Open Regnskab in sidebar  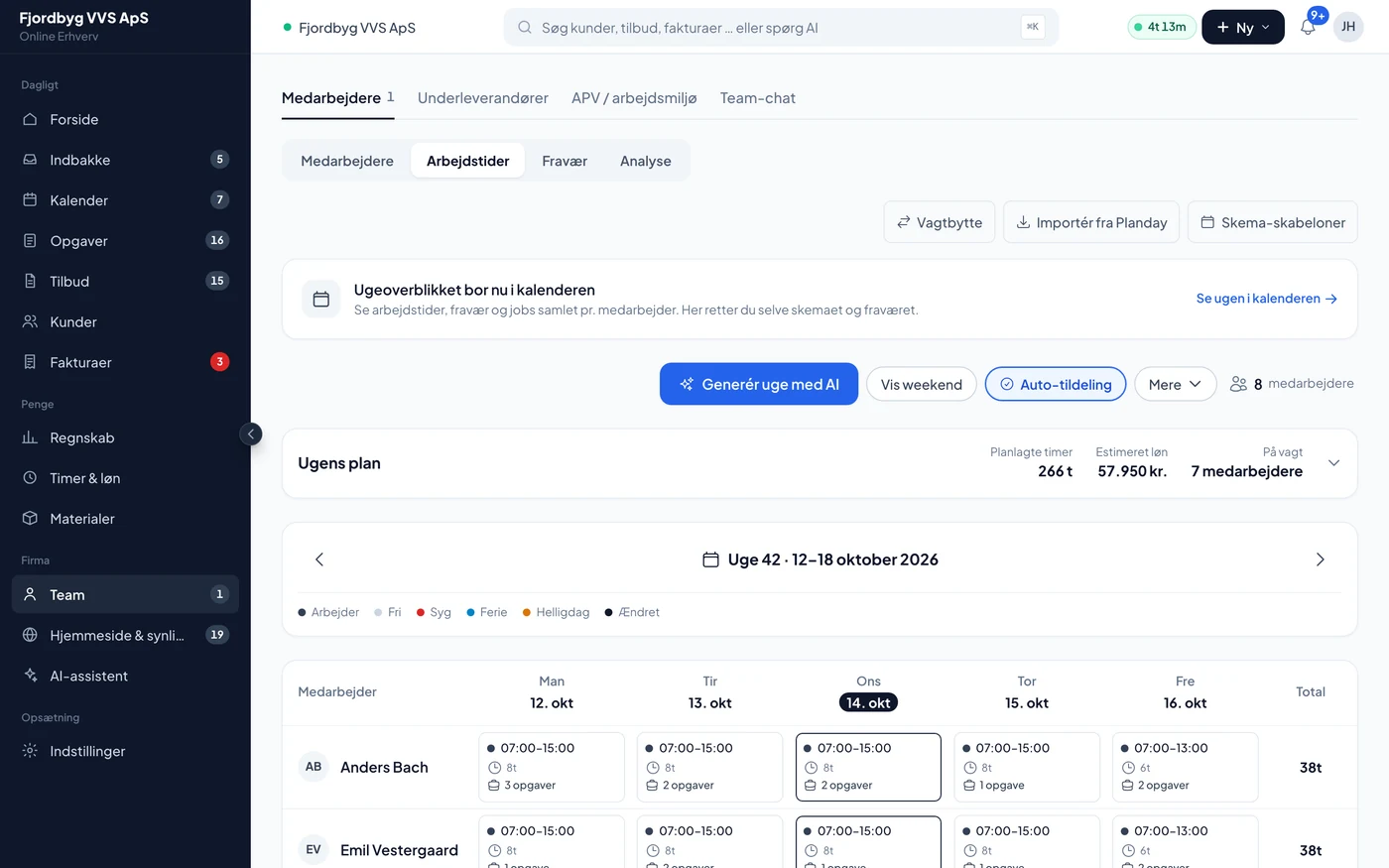[x=125, y=437]
